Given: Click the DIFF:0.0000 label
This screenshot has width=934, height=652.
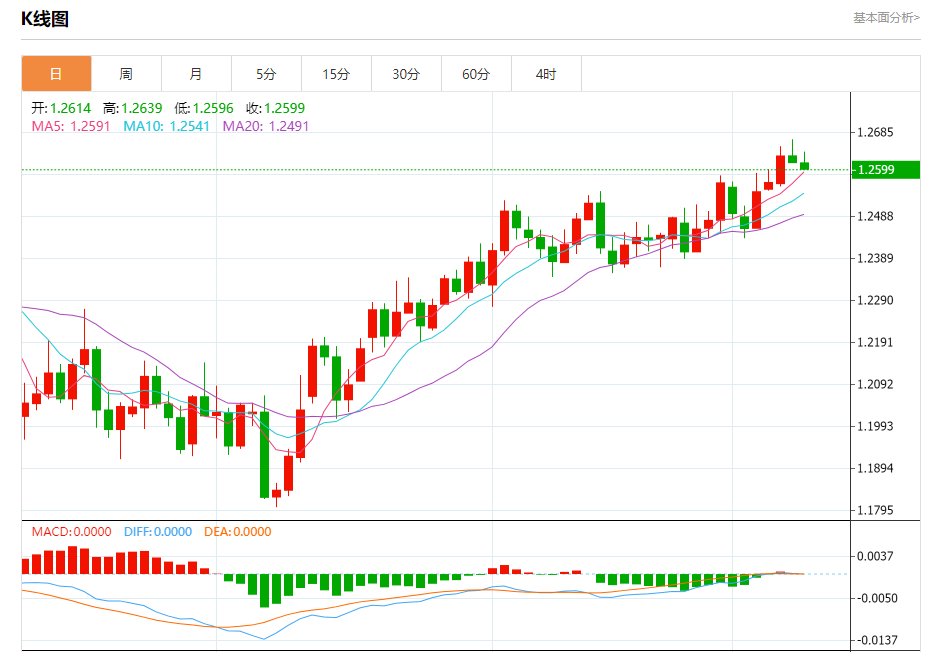Looking at the screenshot, I should 158,532.
